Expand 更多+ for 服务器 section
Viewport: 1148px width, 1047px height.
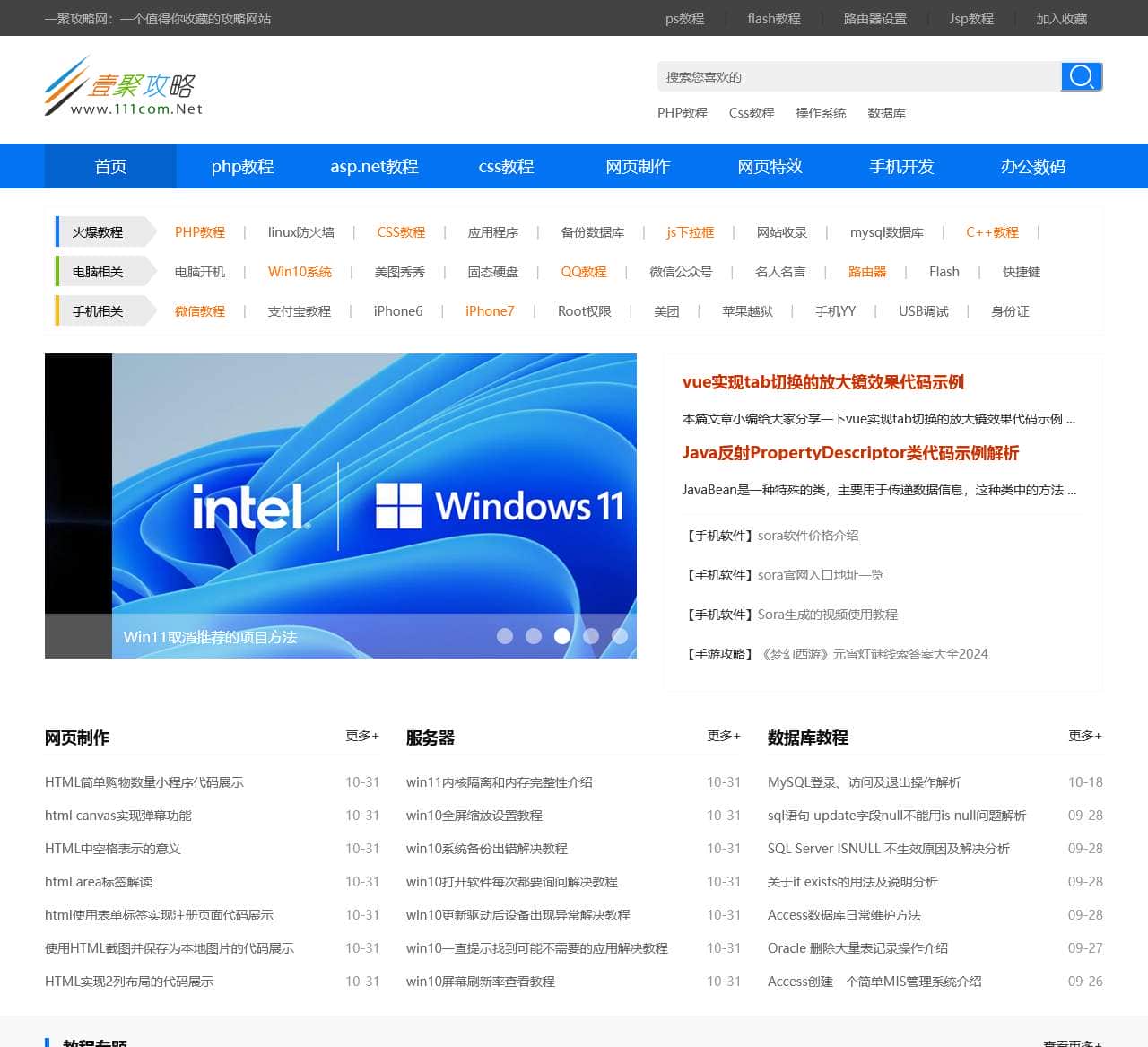[x=724, y=736]
